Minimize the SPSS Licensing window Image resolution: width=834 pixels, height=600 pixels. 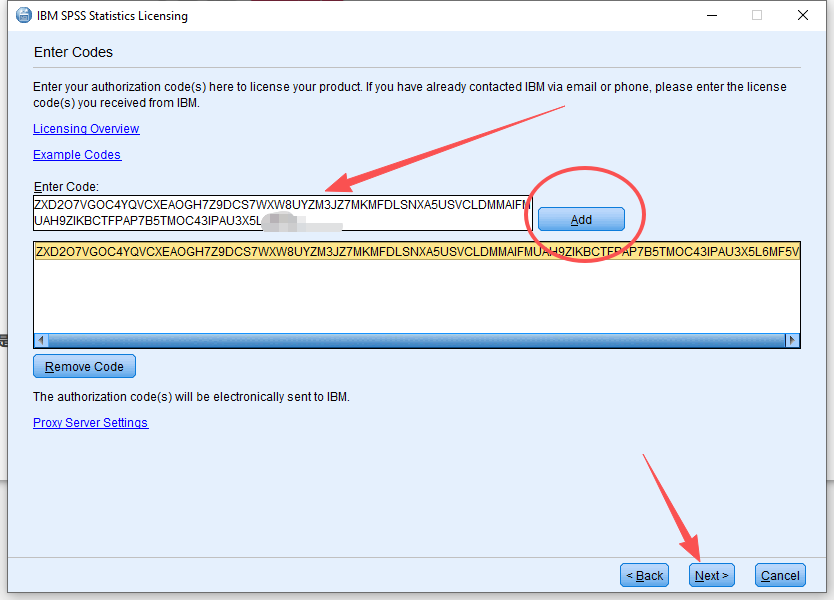point(712,16)
